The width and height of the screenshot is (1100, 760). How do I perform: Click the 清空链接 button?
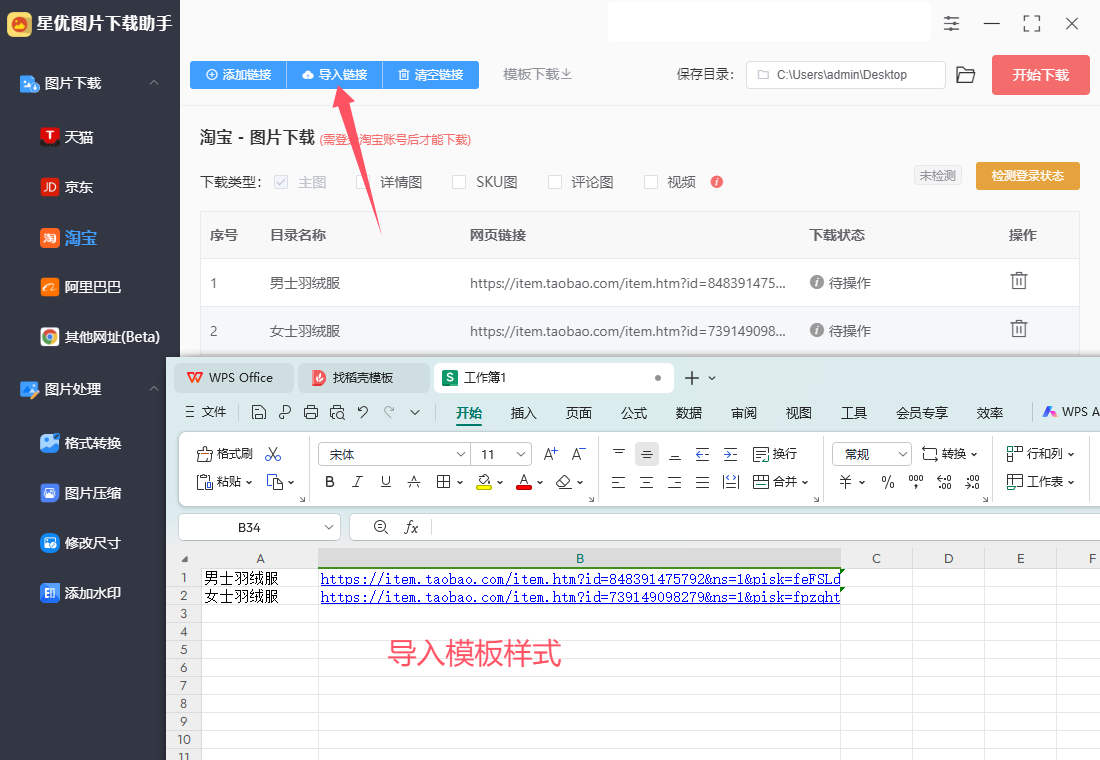(x=431, y=75)
